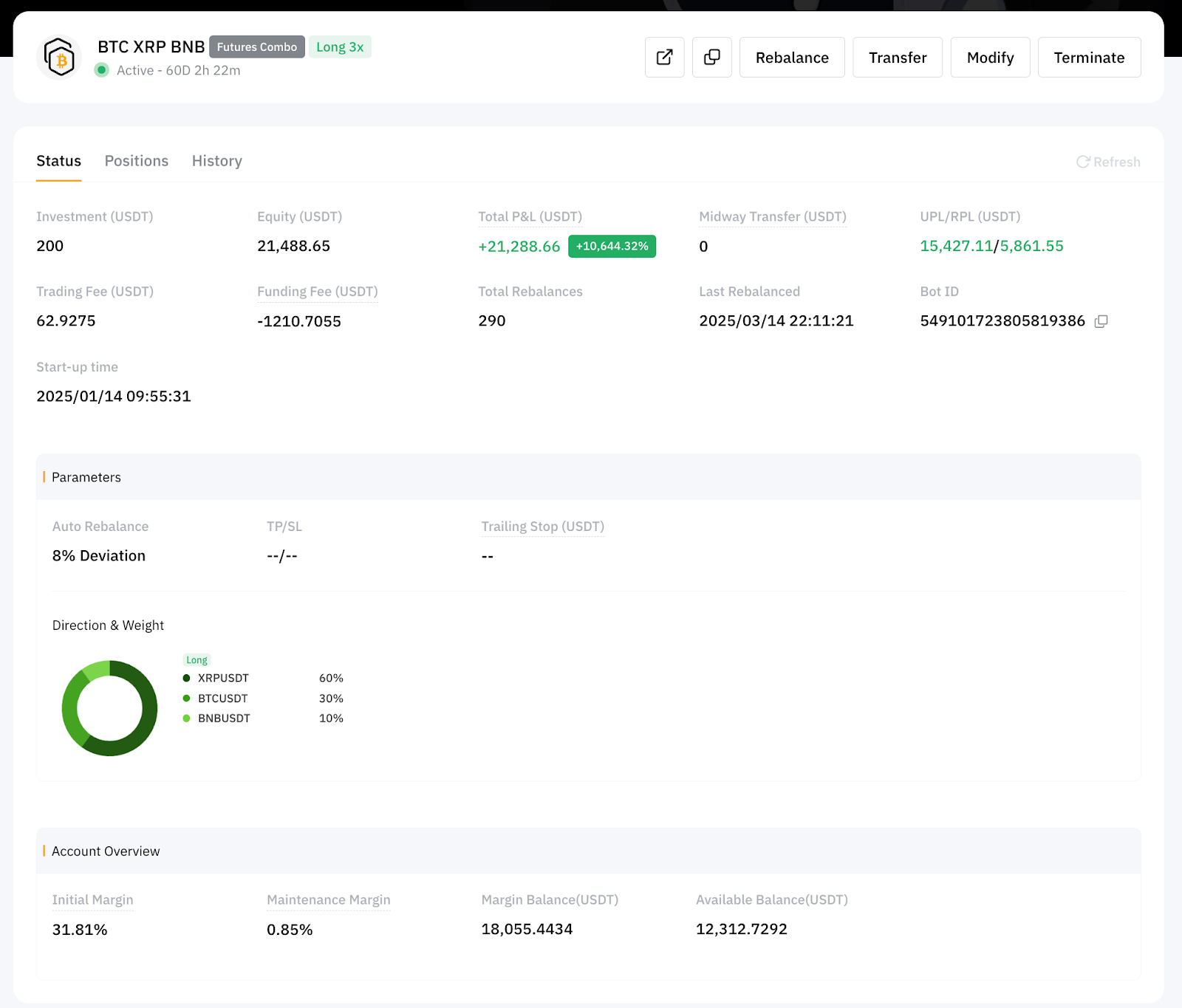Click the BNBUSDT light green legend dot
The height and width of the screenshot is (1008, 1182).
(186, 718)
